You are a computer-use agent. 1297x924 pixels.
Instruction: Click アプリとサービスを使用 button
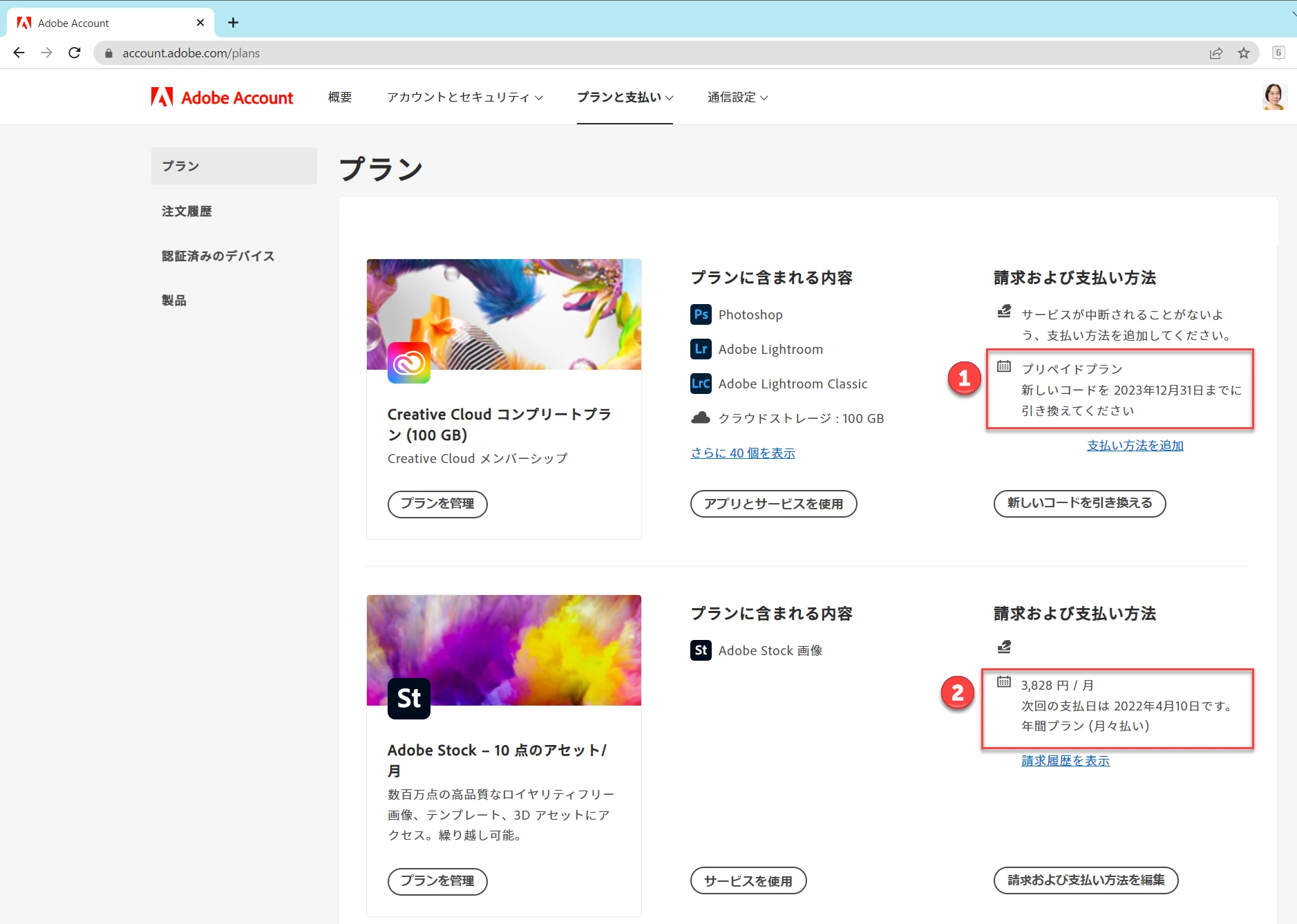(774, 504)
